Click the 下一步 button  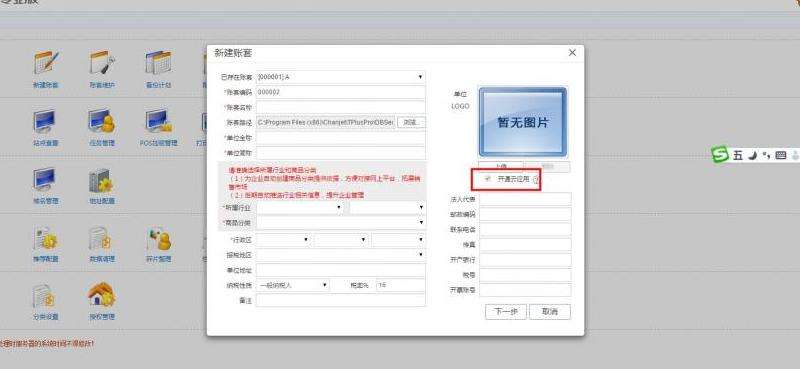[506, 312]
